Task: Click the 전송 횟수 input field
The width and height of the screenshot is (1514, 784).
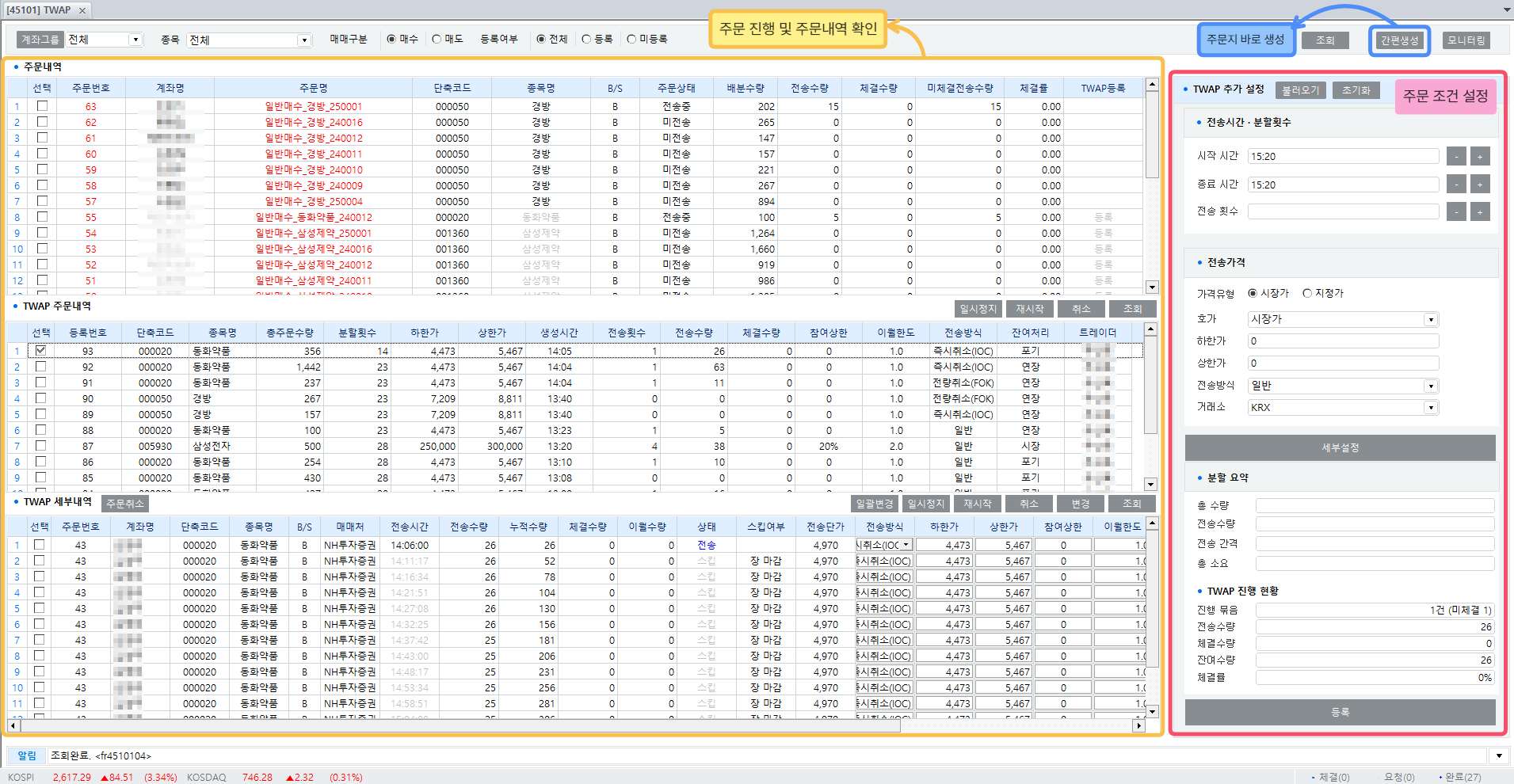Action: (x=1344, y=211)
